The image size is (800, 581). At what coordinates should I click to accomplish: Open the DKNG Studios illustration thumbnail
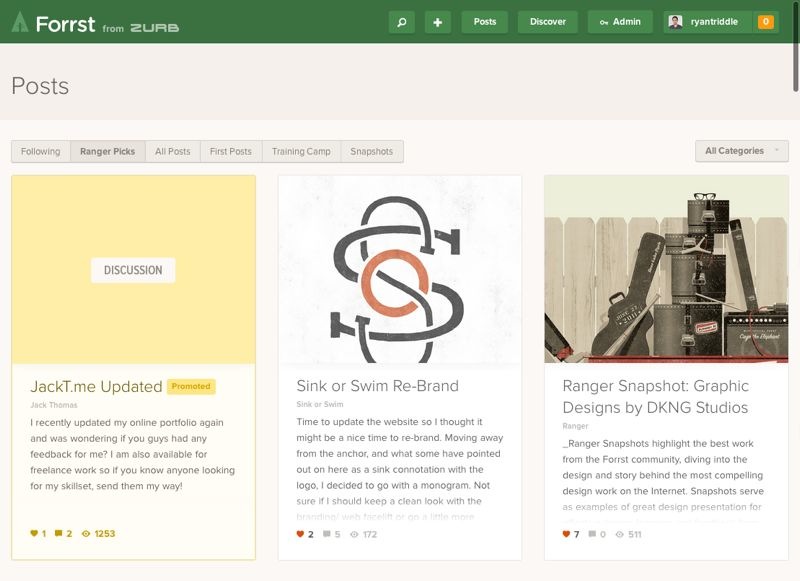point(666,269)
